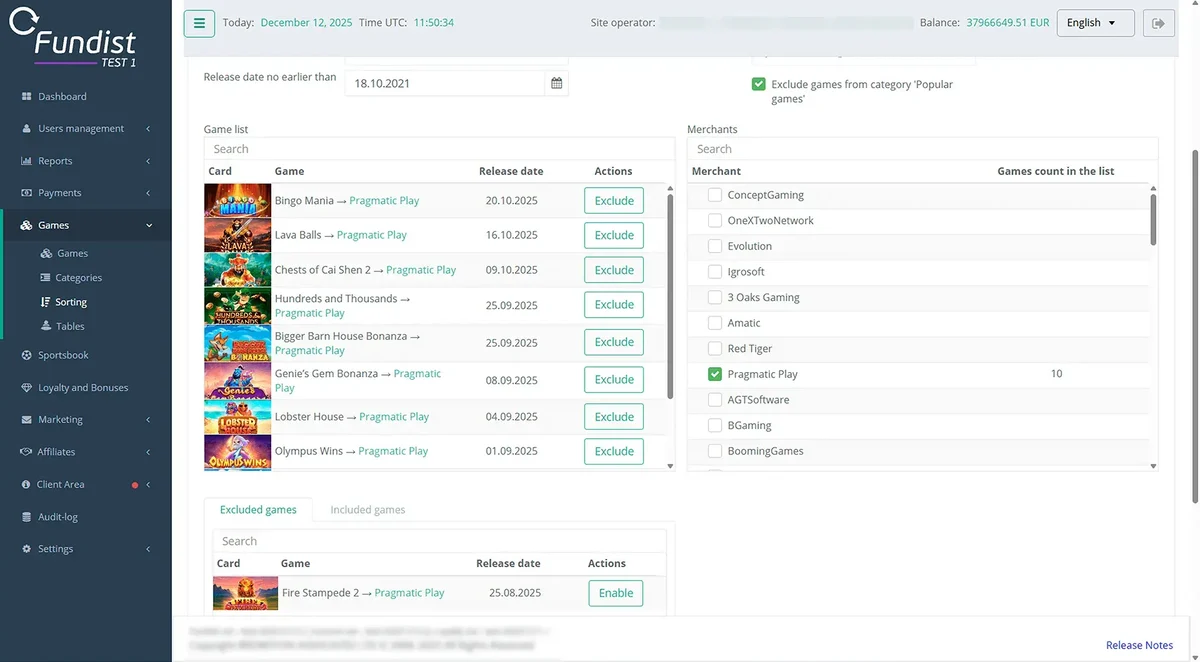The height and width of the screenshot is (662, 1200).
Task: Click the Affiliates handshake icon
Action: coord(27,452)
